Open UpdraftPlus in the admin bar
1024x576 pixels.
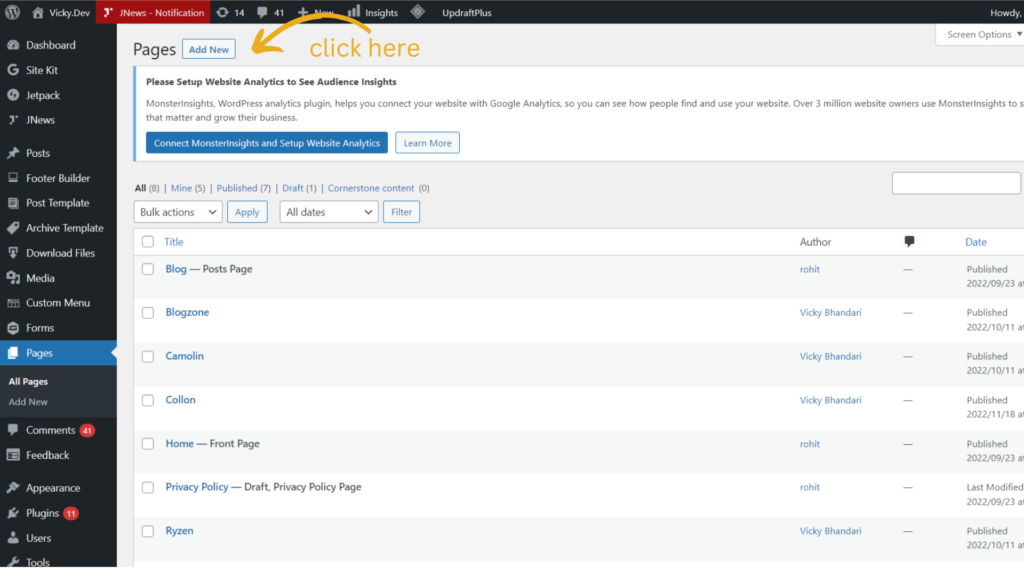[x=466, y=12]
